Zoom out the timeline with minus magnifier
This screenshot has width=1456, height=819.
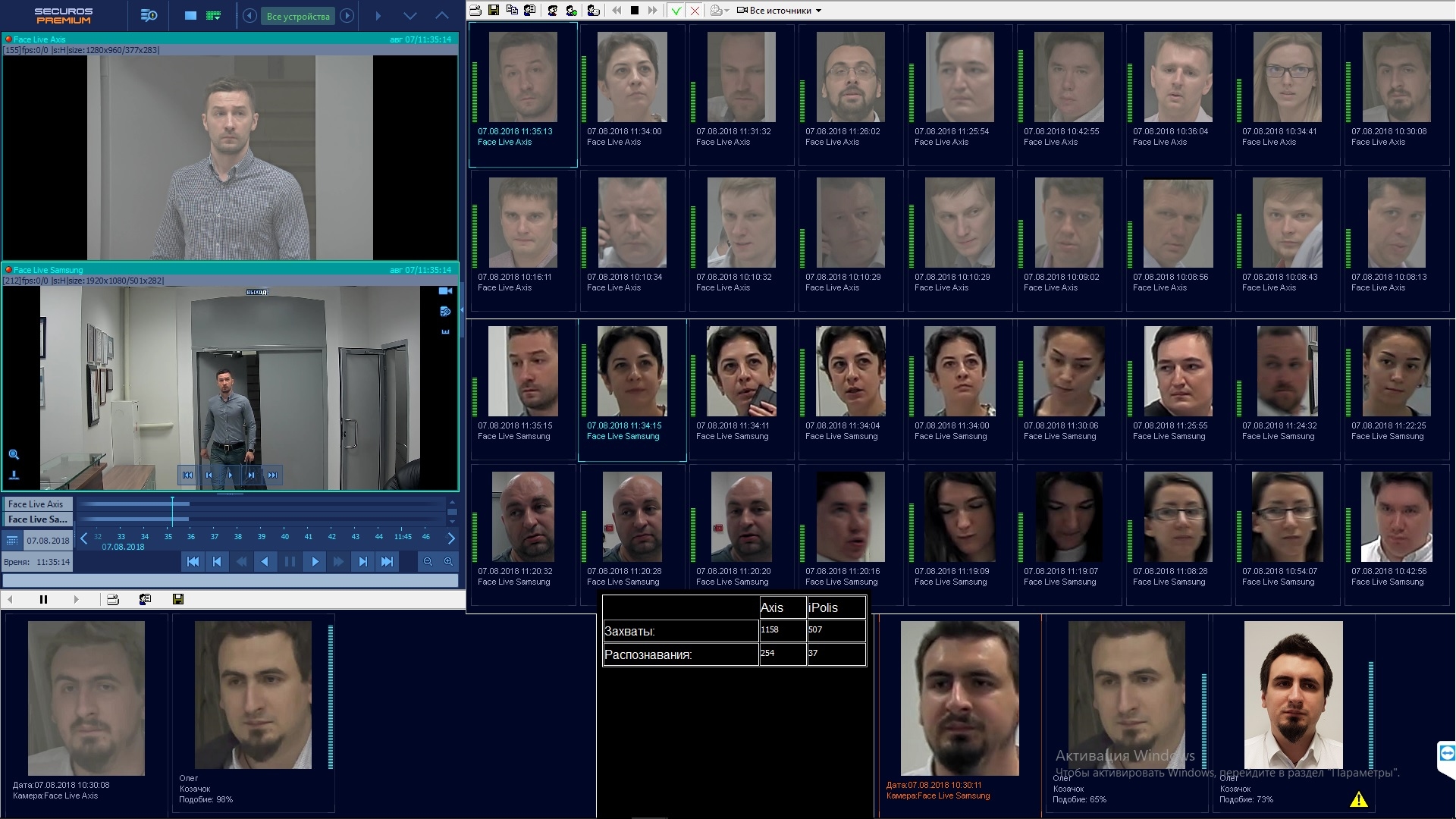(x=428, y=562)
